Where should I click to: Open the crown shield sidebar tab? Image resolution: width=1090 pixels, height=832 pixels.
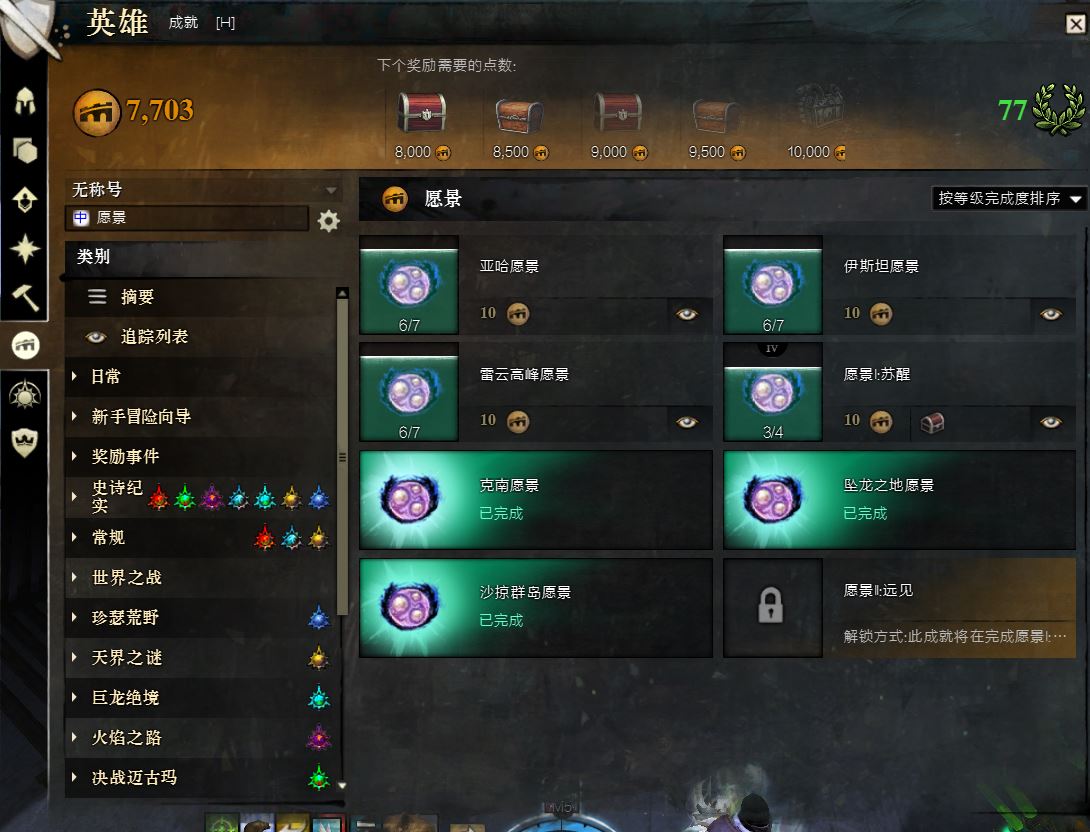[25, 442]
